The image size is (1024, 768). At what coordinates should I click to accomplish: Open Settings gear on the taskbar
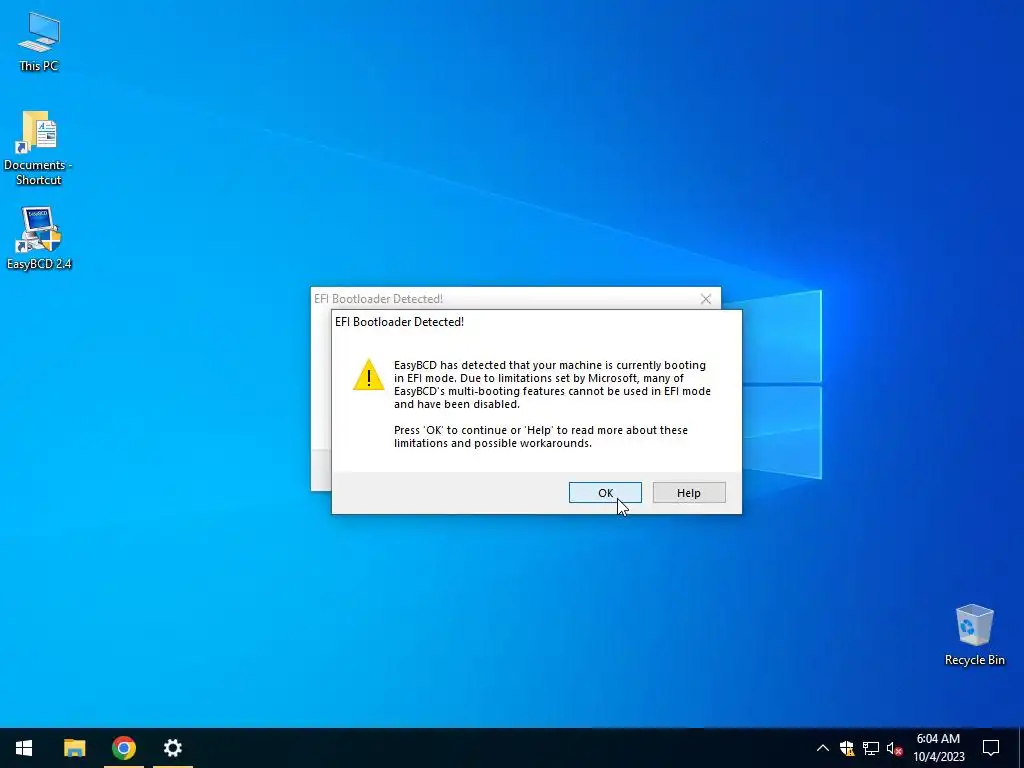tap(172, 748)
